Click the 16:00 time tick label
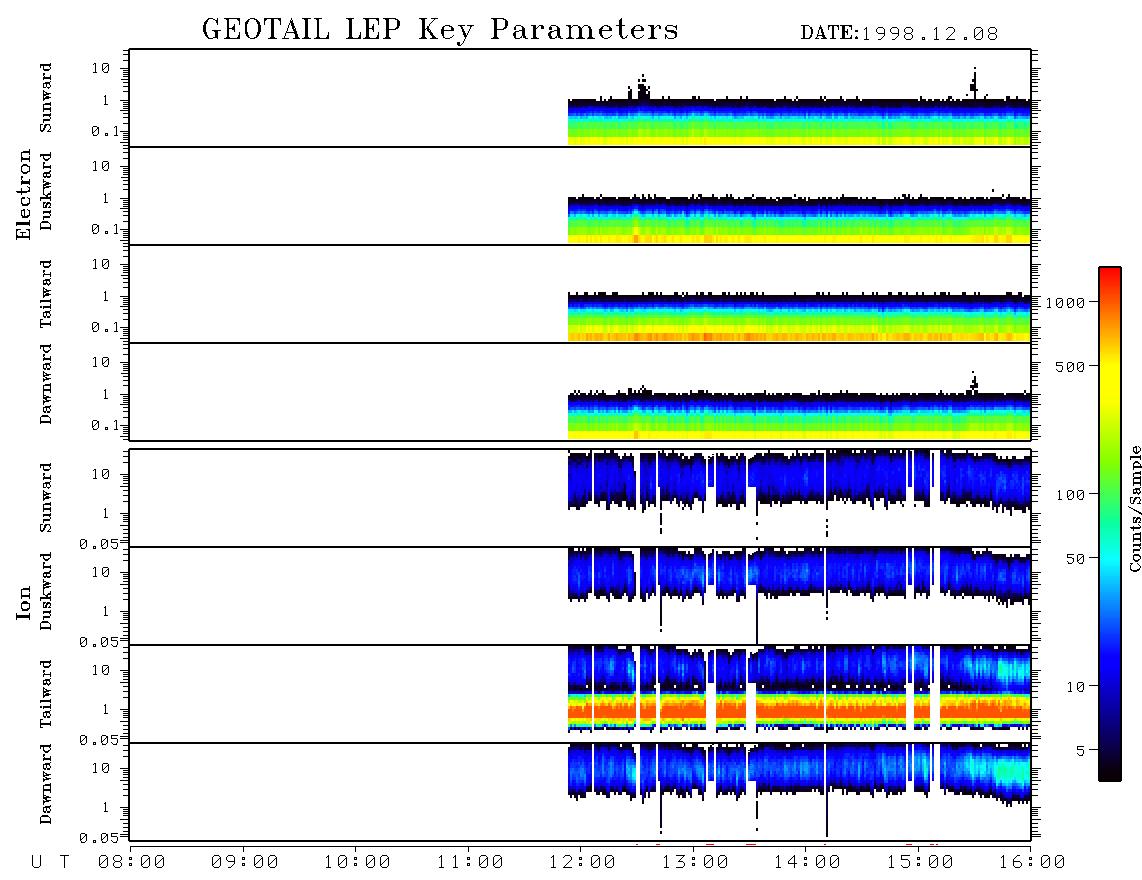Screen dimensions: 1142x880 (x=1031, y=862)
